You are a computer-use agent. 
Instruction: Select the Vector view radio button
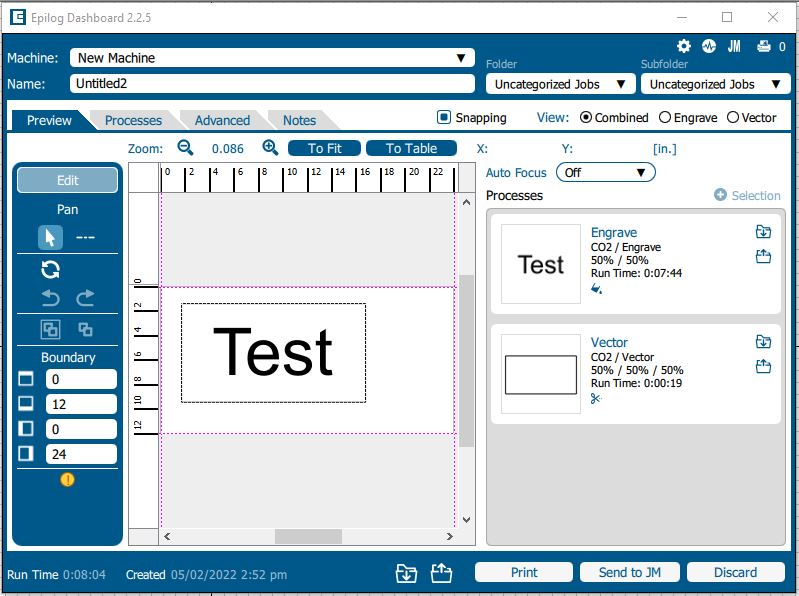tap(733, 118)
